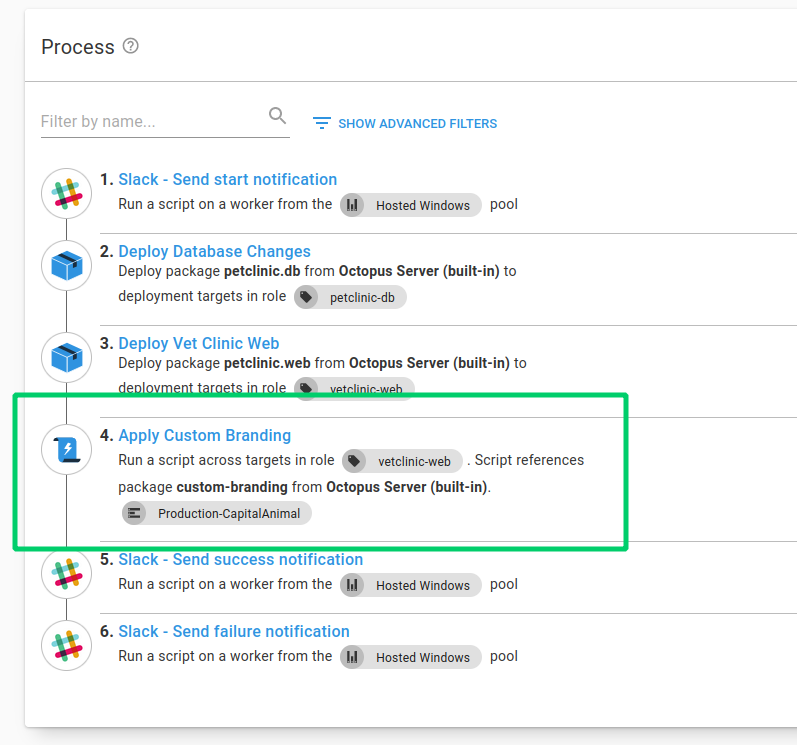The width and height of the screenshot is (797, 745).
Task: Click Hosted Windows chip in success notification step
Action: tap(411, 585)
